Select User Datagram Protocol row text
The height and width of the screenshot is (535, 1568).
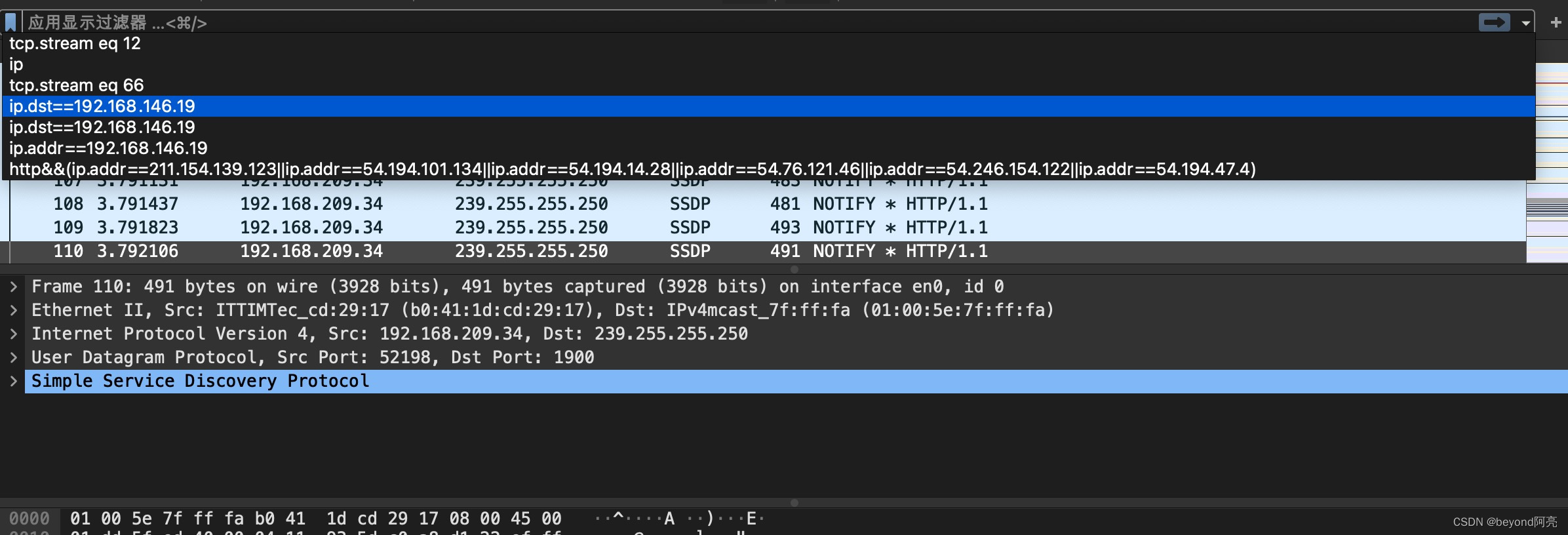point(313,357)
